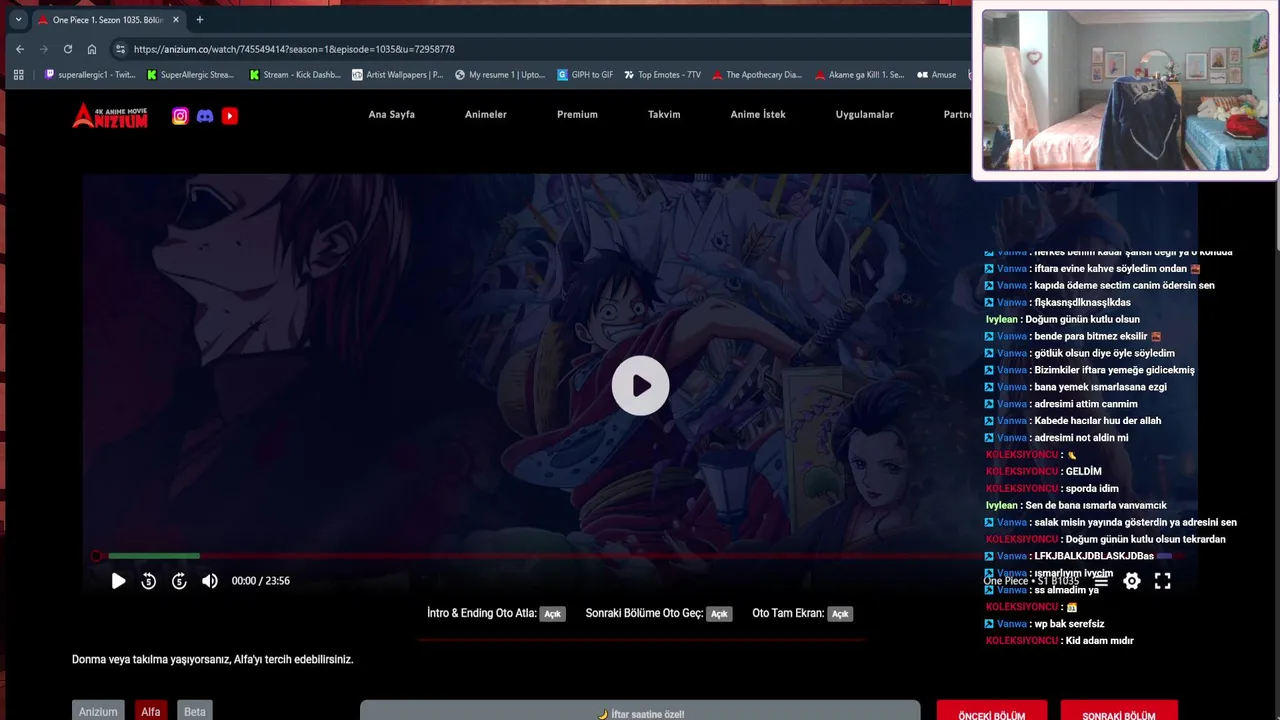The image size is (1280, 720).
Task: Close the One Piece browser tab
Action: [x=176, y=19]
